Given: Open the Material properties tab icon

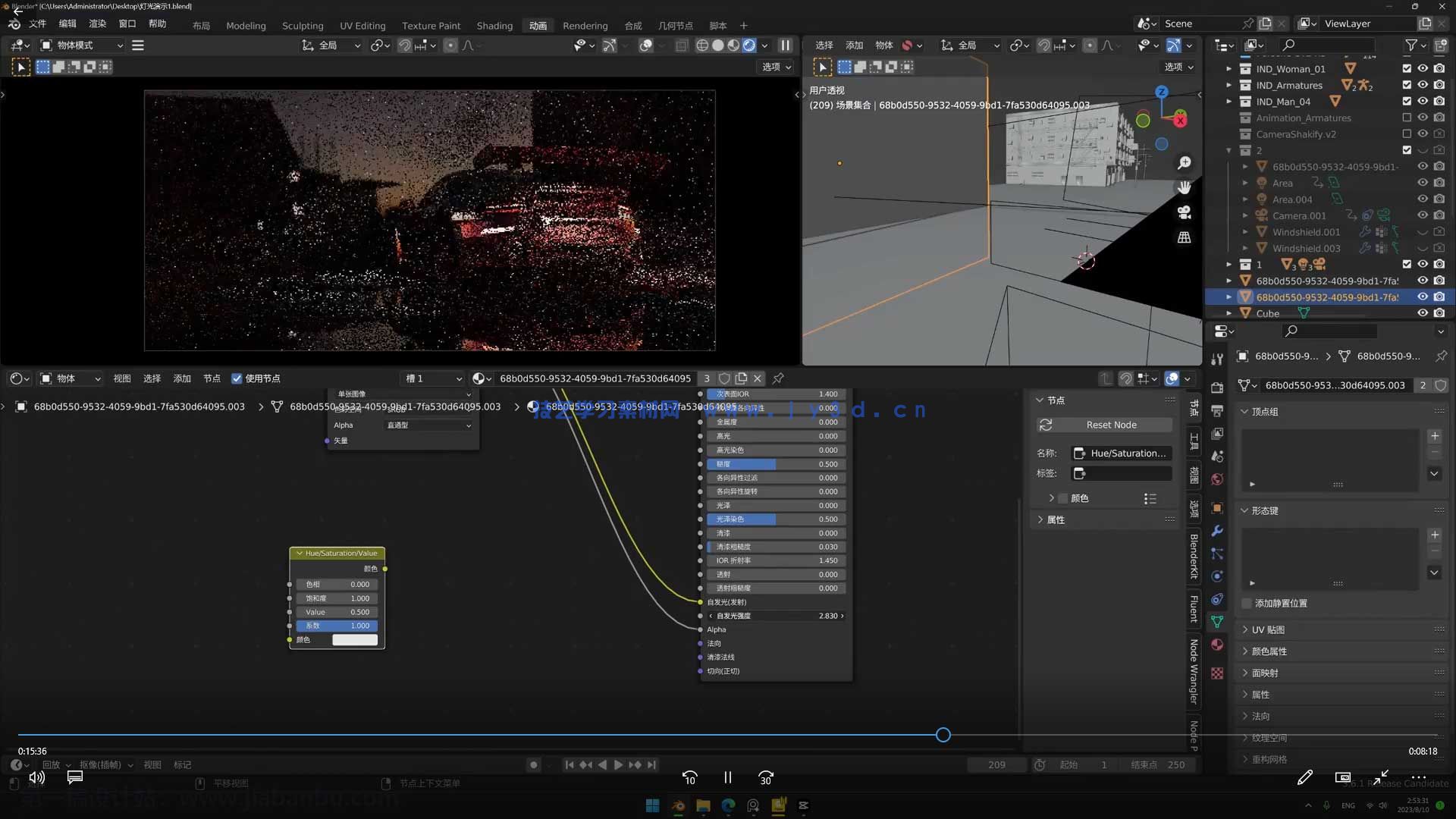Looking at the screenshot, I should [x=1217, y=645].
